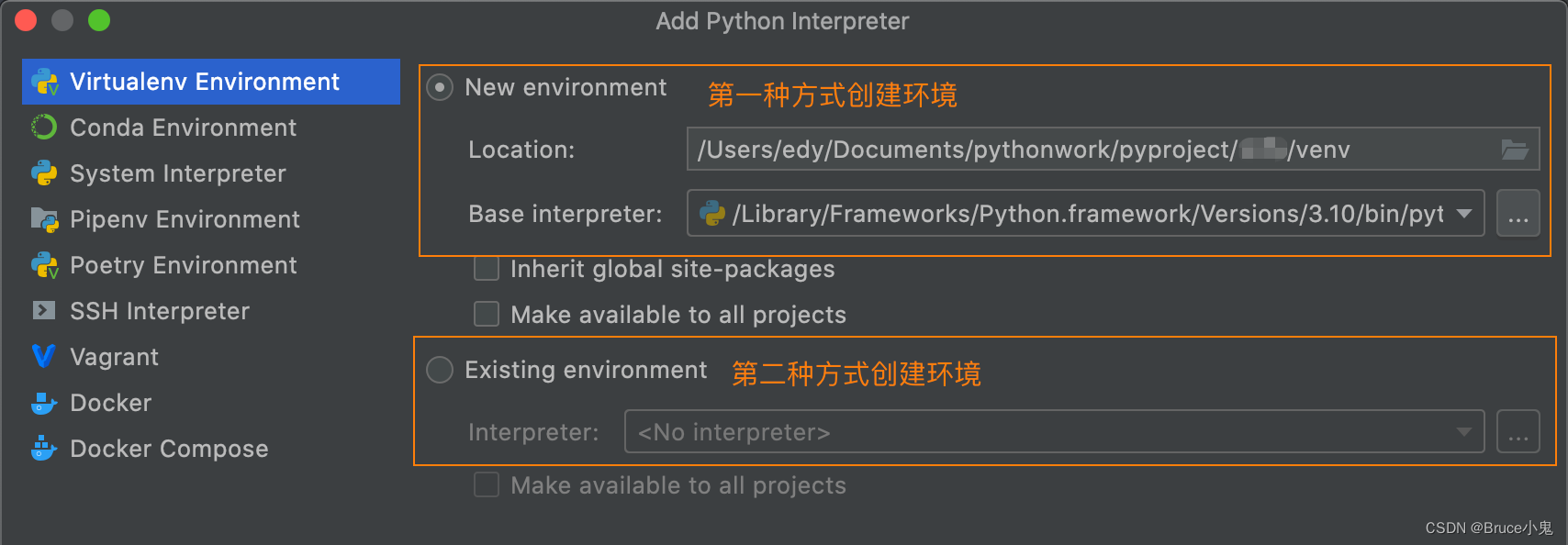Expand the Base interpreter dropdown arrow
The width and height of the screenshot is (1568, 545).
click(1464, 214)
